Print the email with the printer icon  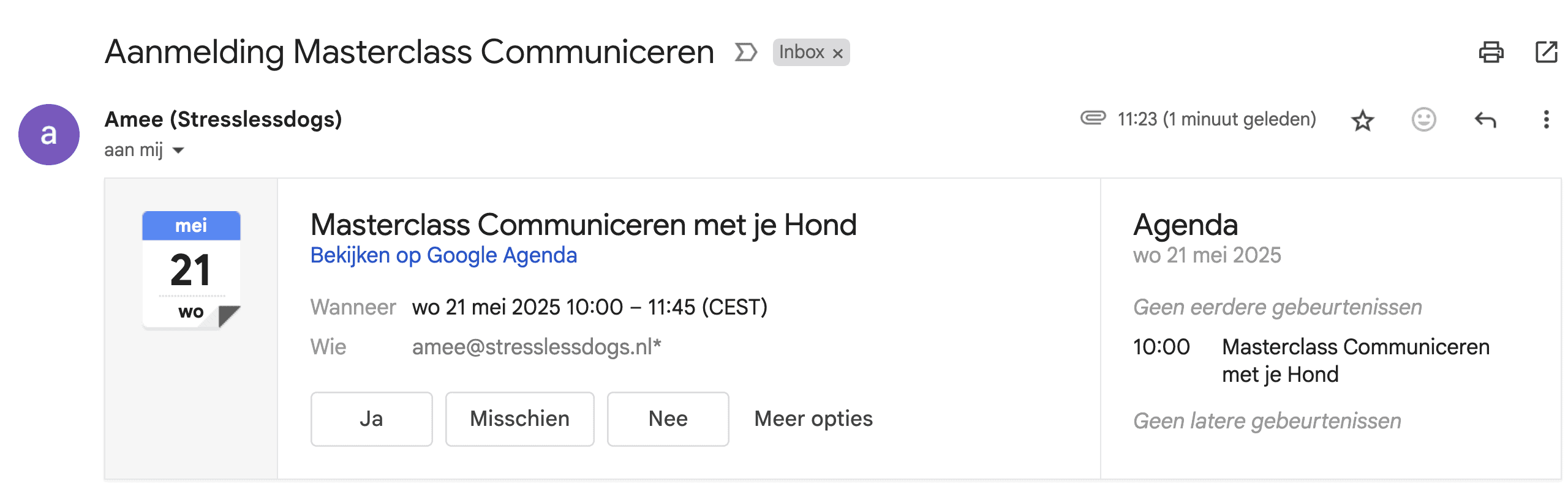coord(1491,52)
